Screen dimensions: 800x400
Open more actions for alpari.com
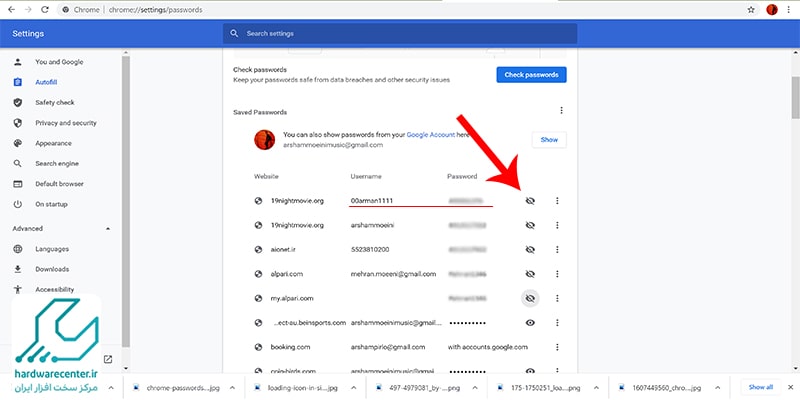(x=557, y=274)
